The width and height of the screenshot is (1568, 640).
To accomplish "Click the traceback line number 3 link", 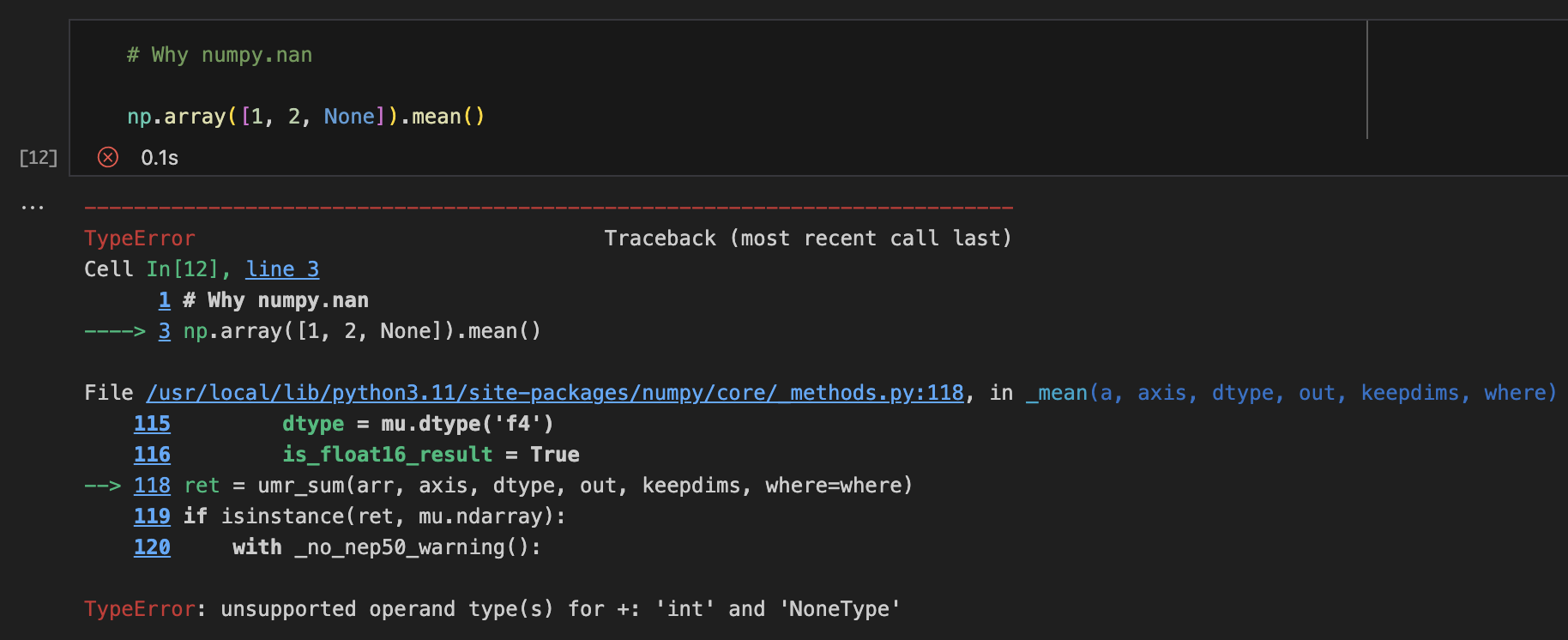I will click(x=165, y=331).
